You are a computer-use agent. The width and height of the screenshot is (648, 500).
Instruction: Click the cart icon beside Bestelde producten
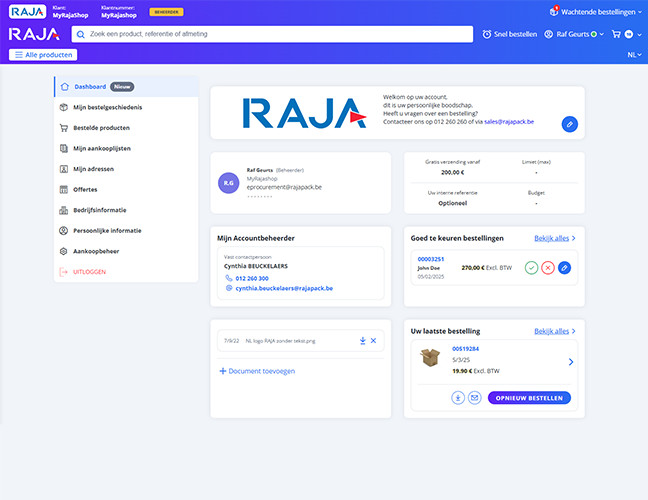[64, 128]
